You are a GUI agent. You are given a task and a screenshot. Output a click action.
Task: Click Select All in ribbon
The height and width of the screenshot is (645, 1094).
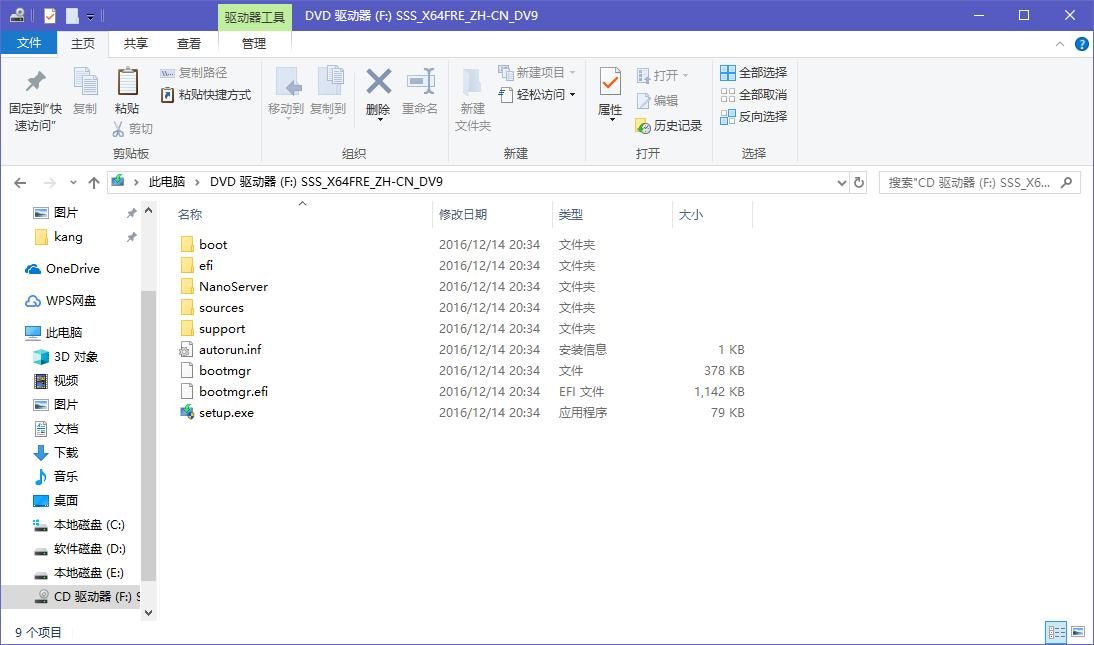click(753, 73)
